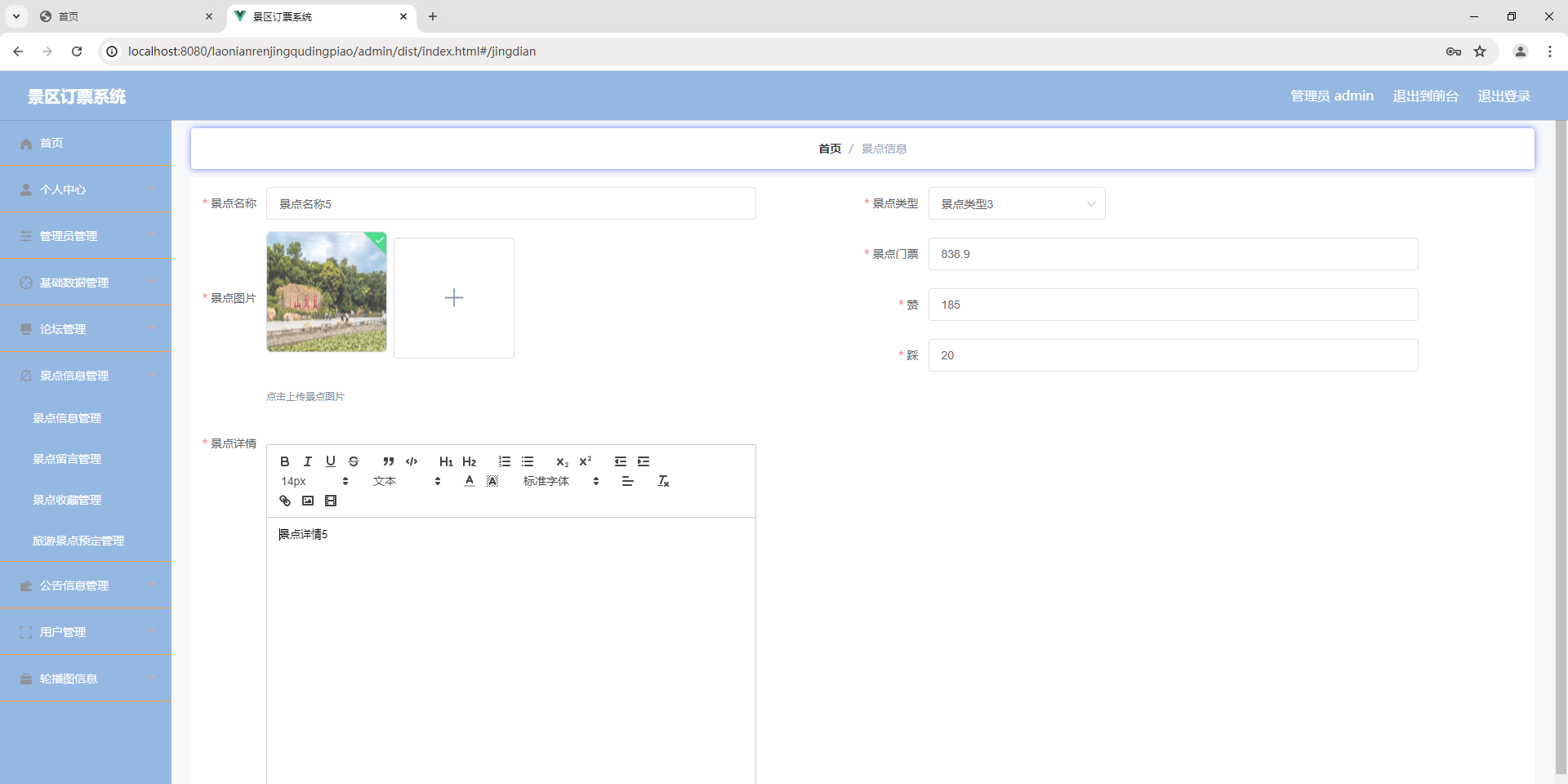Insert a hyperlink in editor
Screen dimensions: 1568x784
pyautogui.click(x=285, y=501)
